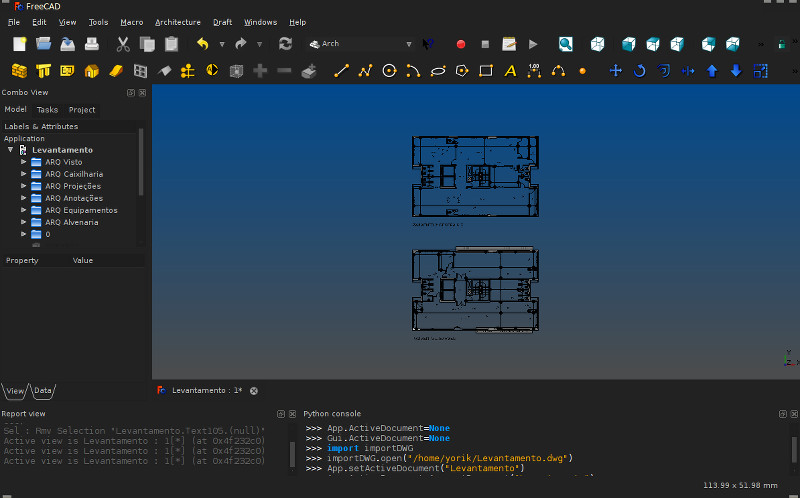This screenshot has height=498, width=800.
Task: Open the redo history dropdown arrow
Action: pyautogui.click(x=259, y=44)
